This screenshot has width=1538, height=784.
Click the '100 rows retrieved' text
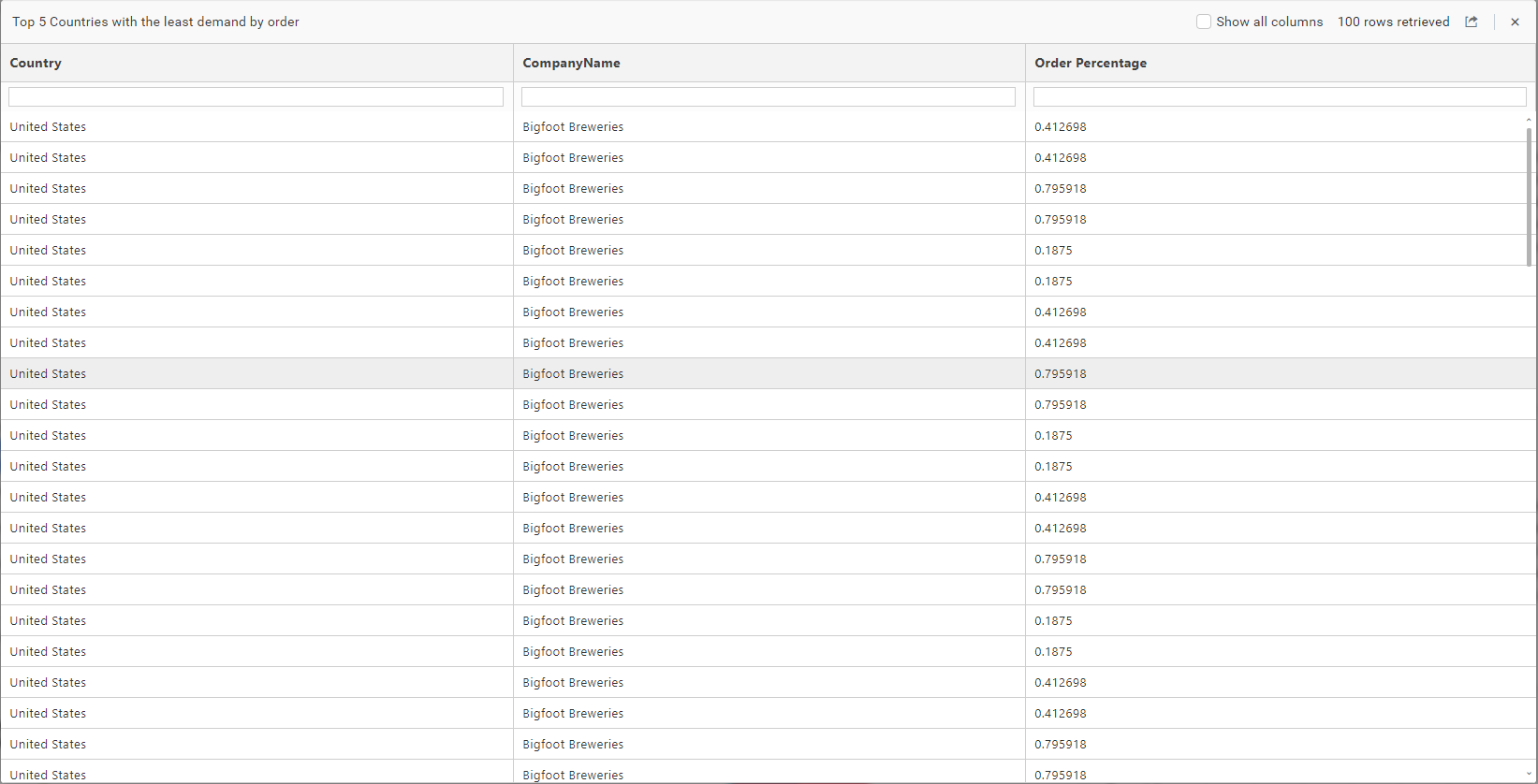pos(1393,22)
